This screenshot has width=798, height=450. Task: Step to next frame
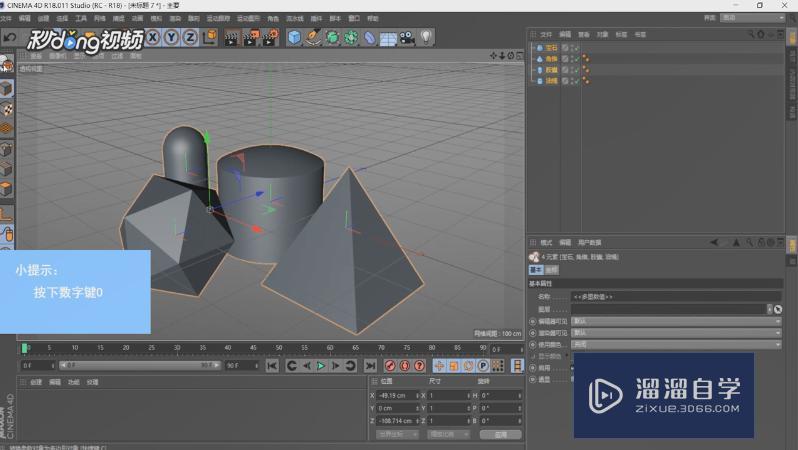(x=336, y=365)
